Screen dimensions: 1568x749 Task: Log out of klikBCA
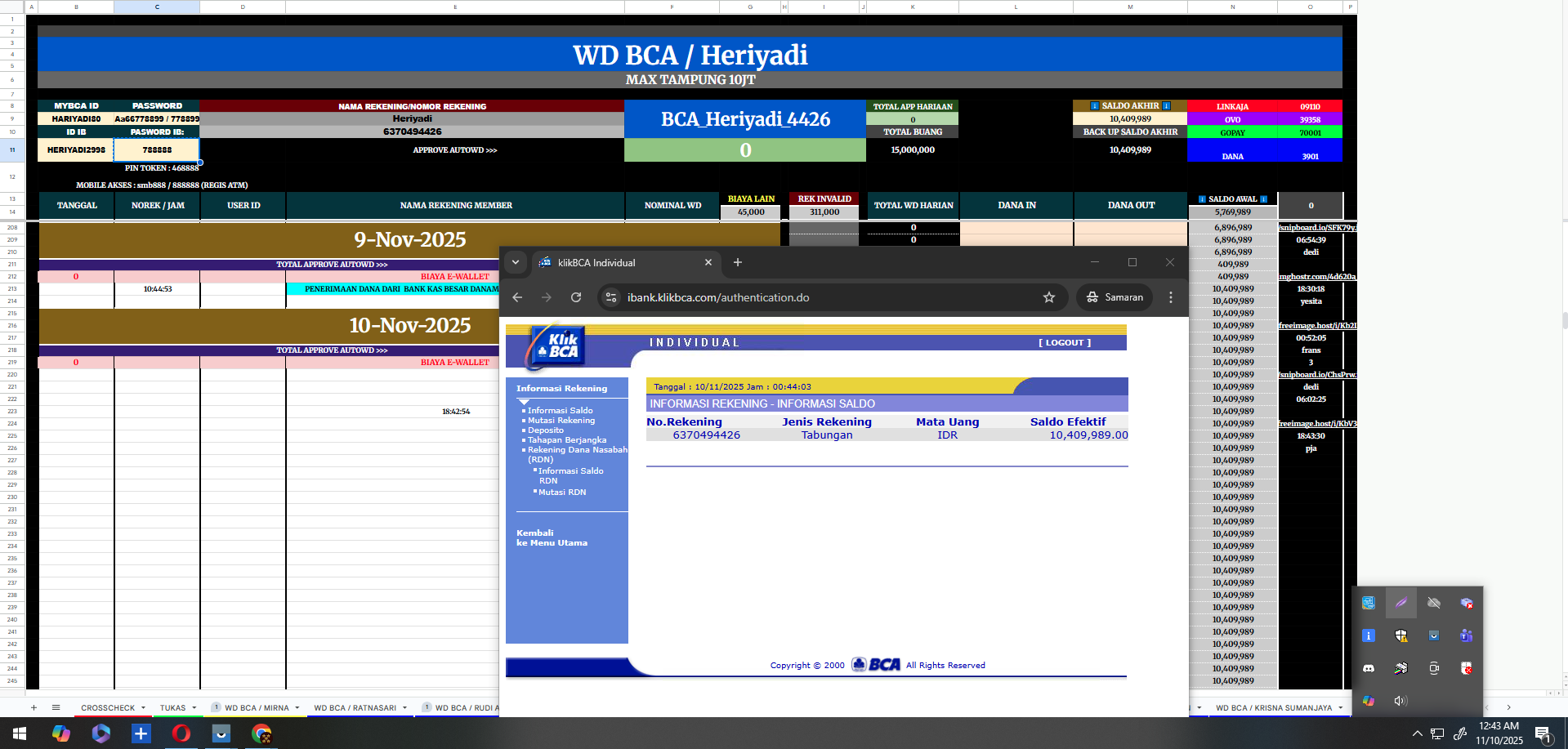click(1065, 343)
